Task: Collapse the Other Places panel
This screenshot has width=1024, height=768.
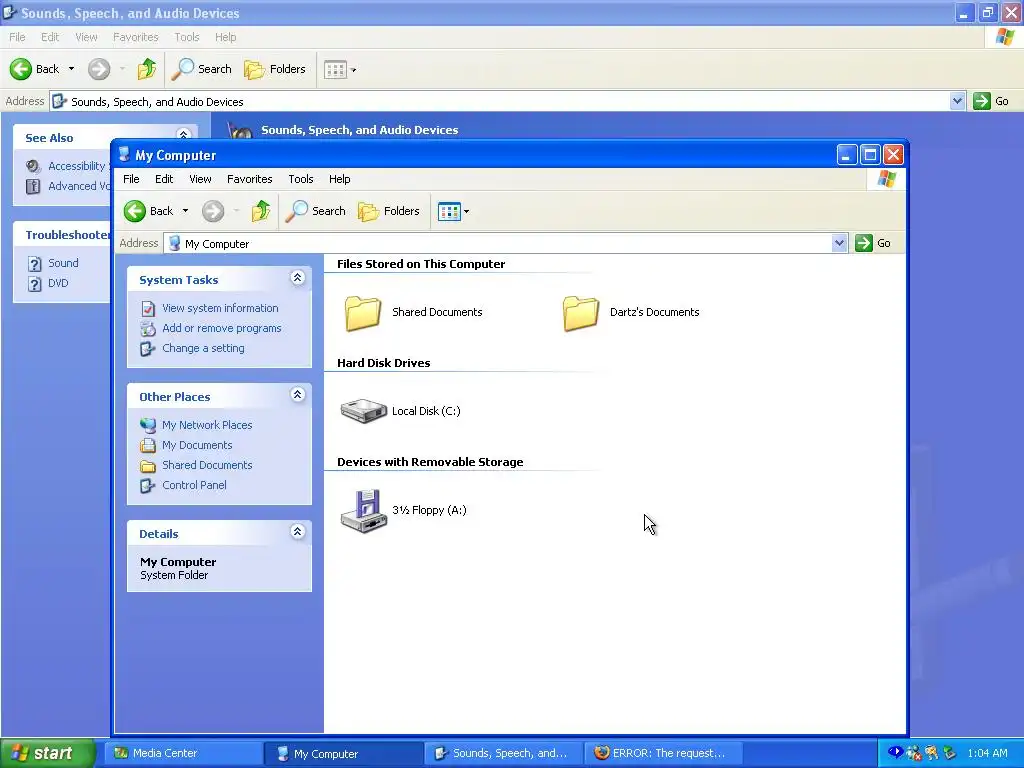Action: tap(297, 395)
